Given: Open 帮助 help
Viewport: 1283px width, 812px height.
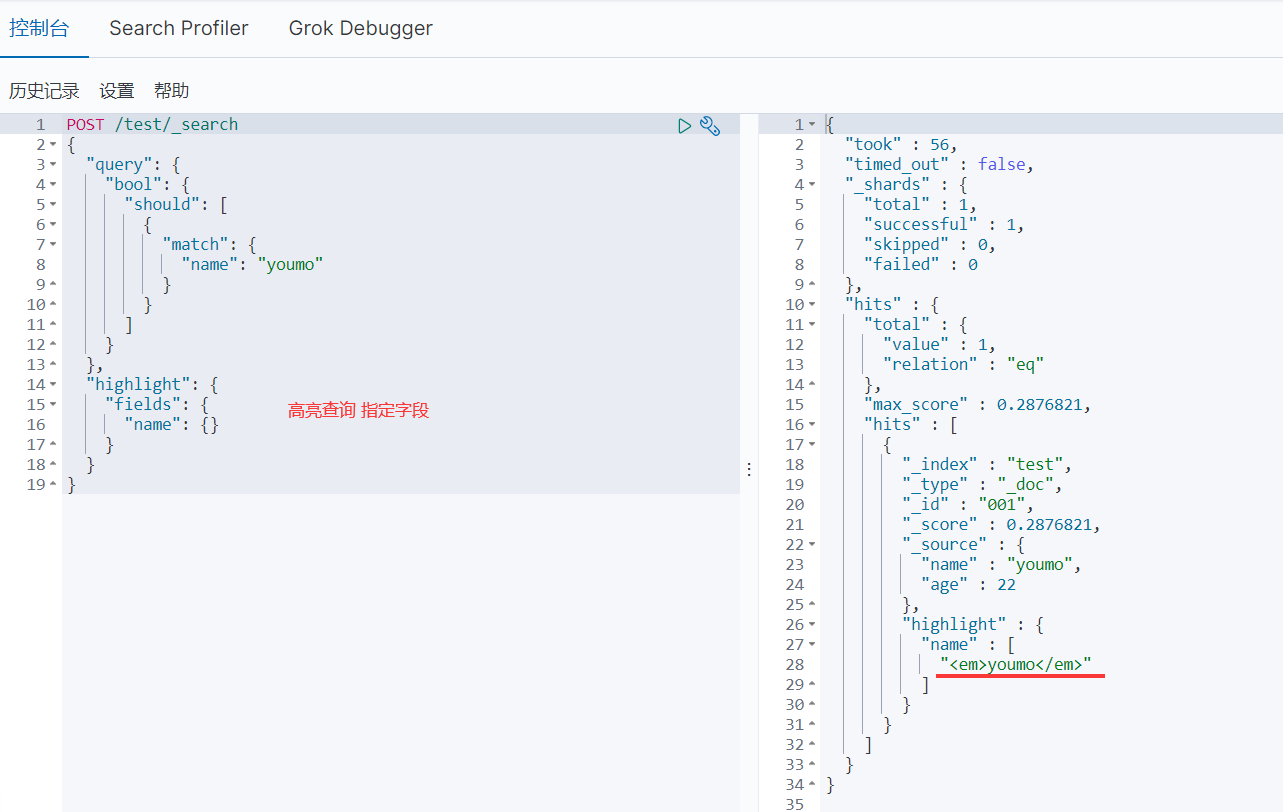Looking at the screenshot, I should point(171,91).
